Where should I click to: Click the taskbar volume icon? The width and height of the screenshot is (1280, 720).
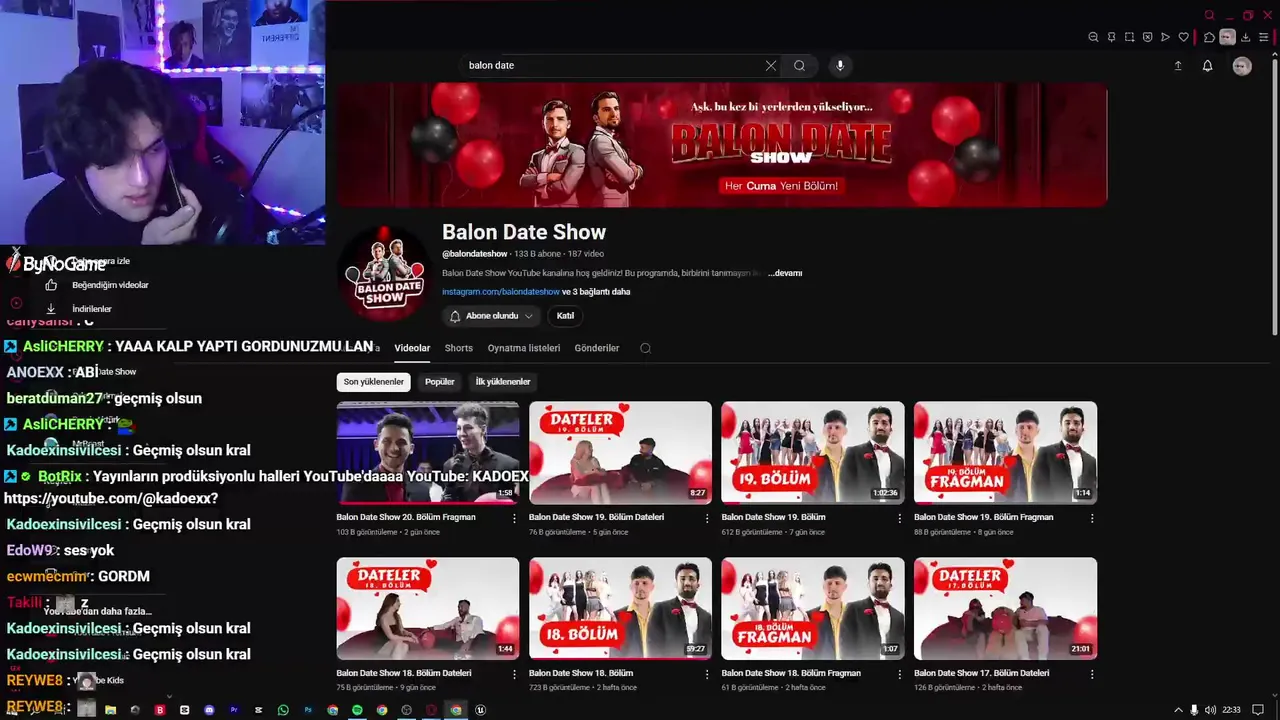(x=1211, y=710)
